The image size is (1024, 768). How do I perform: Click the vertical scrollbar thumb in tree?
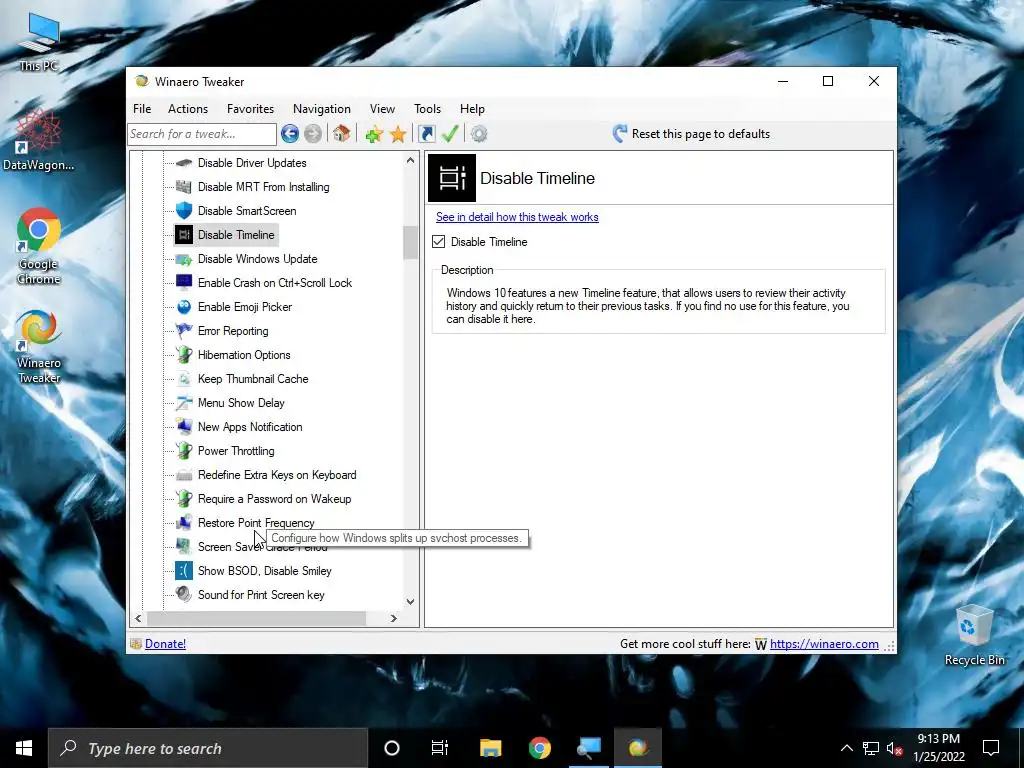[x=410, y=242]
